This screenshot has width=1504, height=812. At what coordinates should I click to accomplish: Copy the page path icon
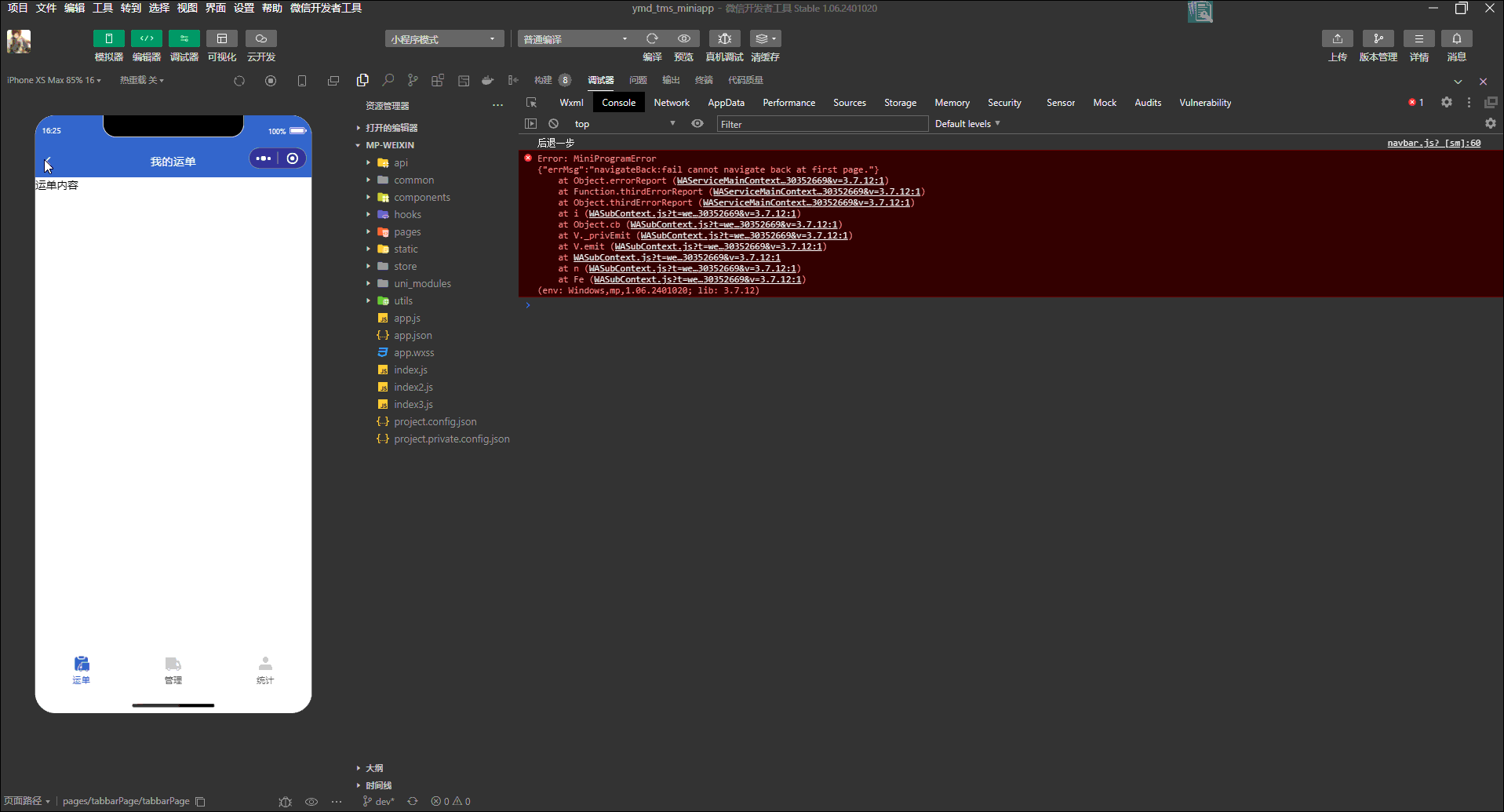(200, 801)
